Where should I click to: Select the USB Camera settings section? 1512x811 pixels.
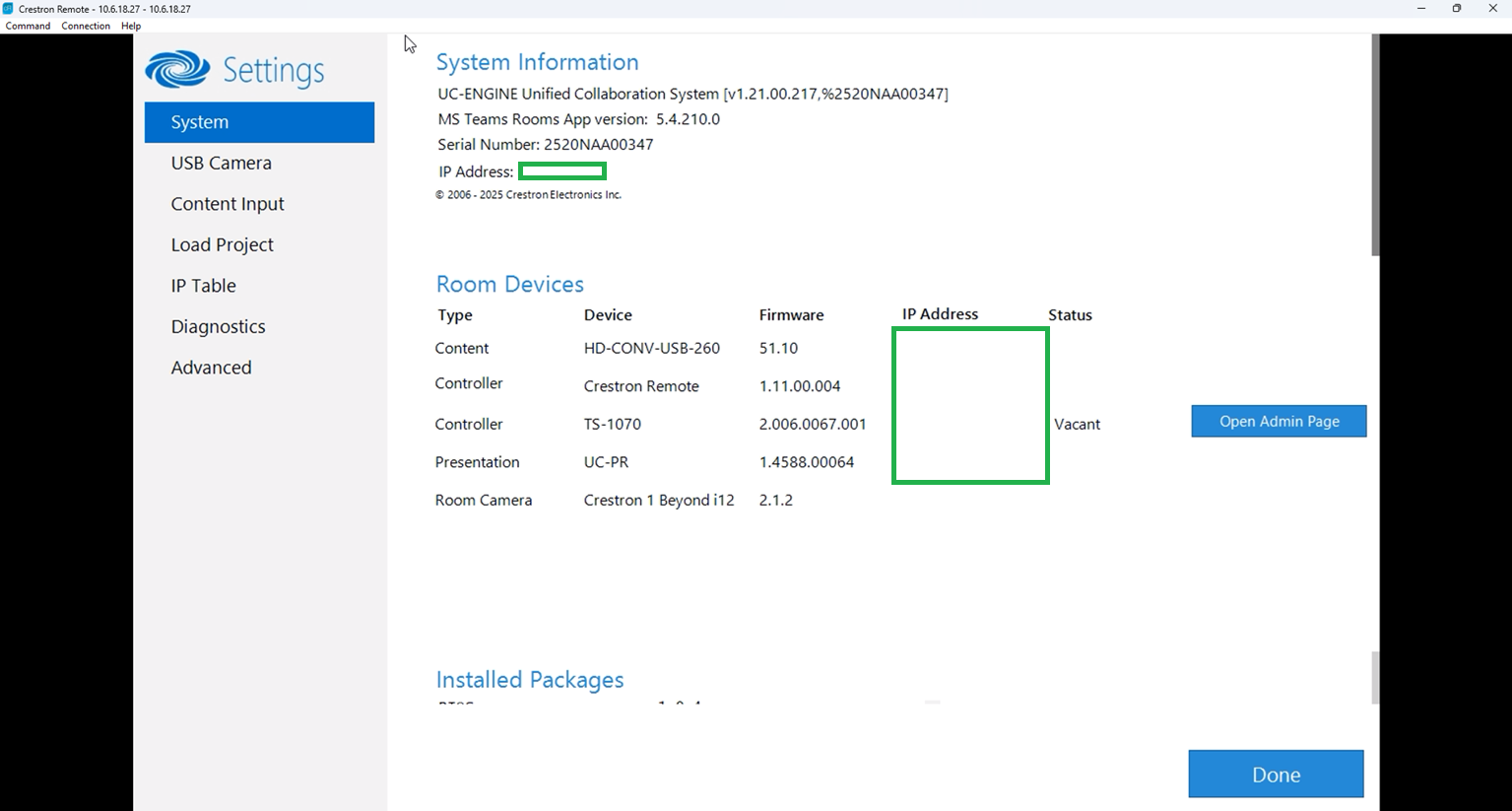[x=221, y=163]
